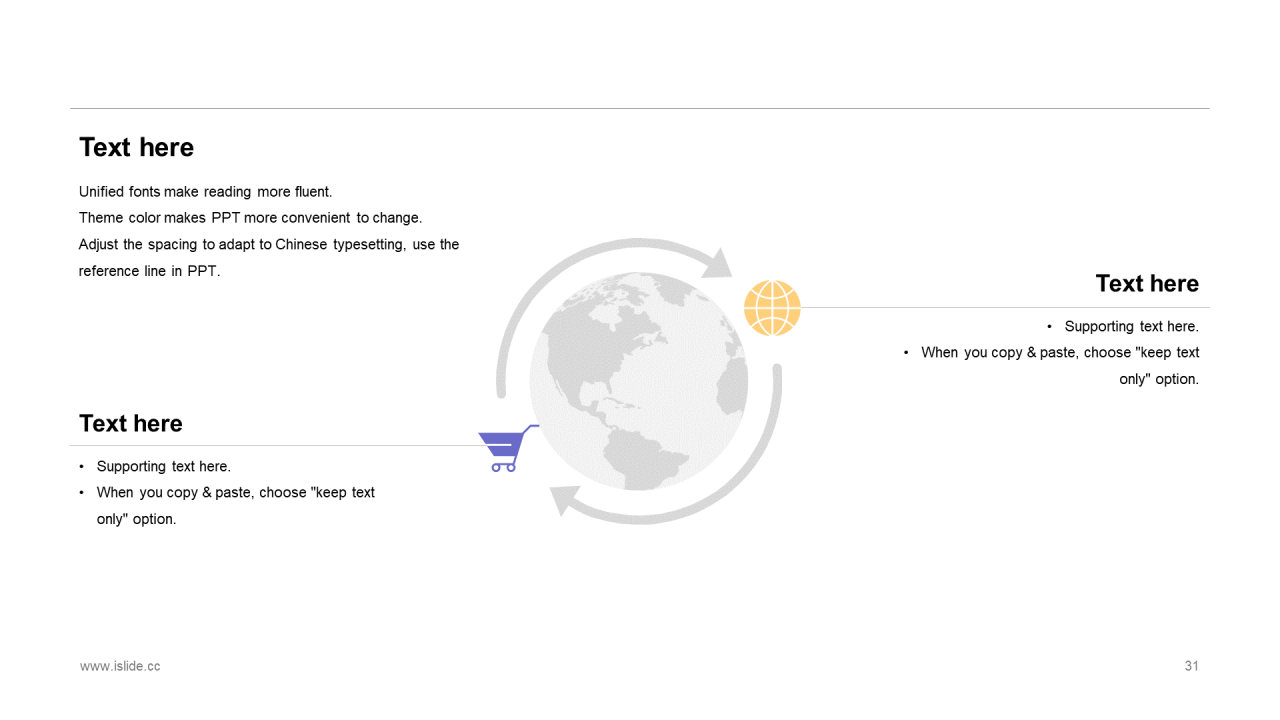Select the right-aligned "Text here" heading

tap(1147, 284)
